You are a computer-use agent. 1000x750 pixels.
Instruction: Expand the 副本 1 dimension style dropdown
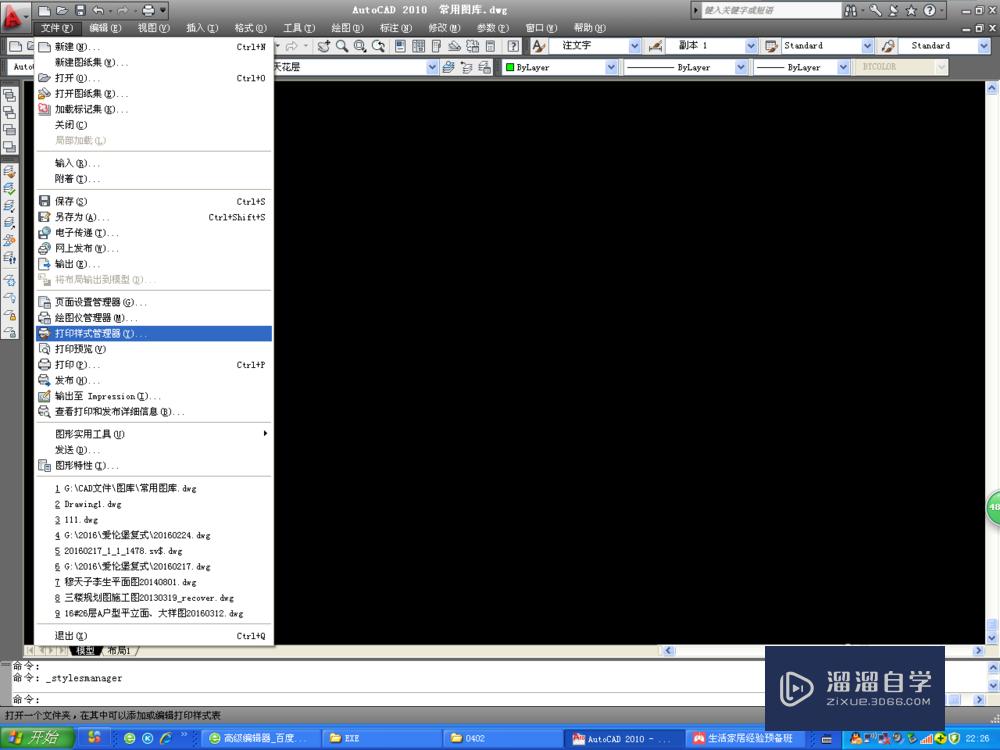(x=751, y=46)
